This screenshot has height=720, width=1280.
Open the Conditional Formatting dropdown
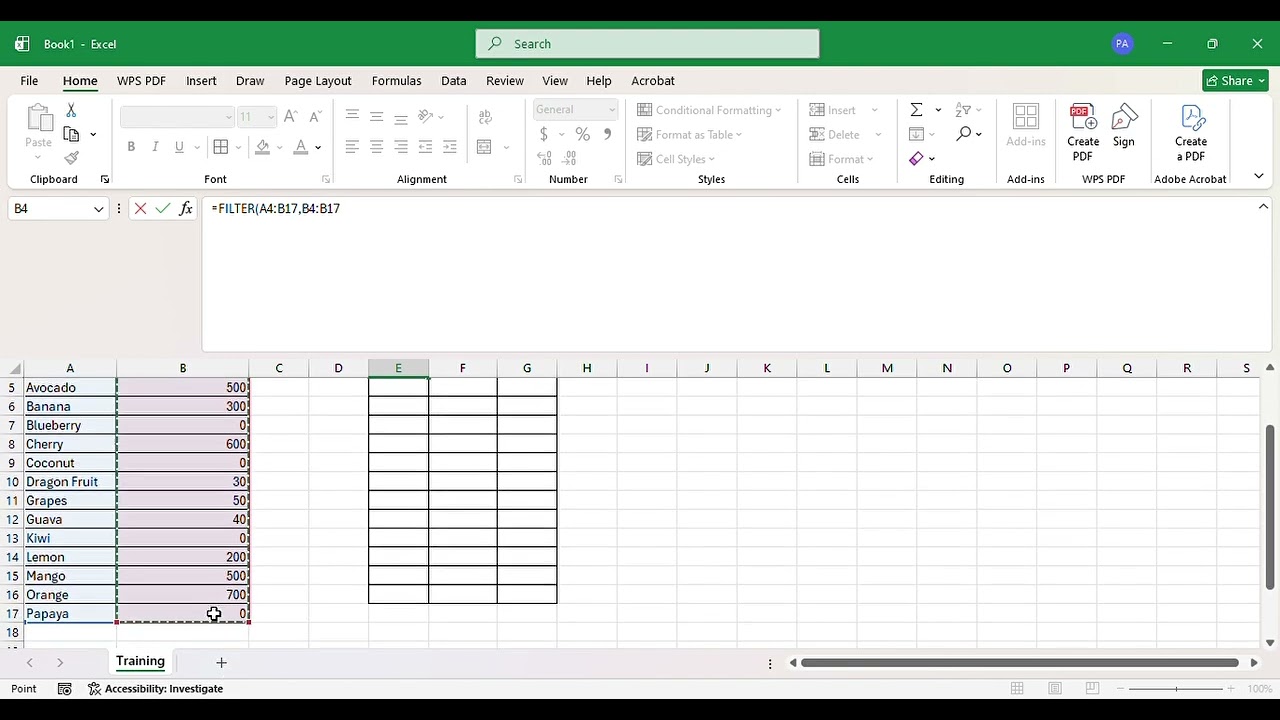coord(709,110)
